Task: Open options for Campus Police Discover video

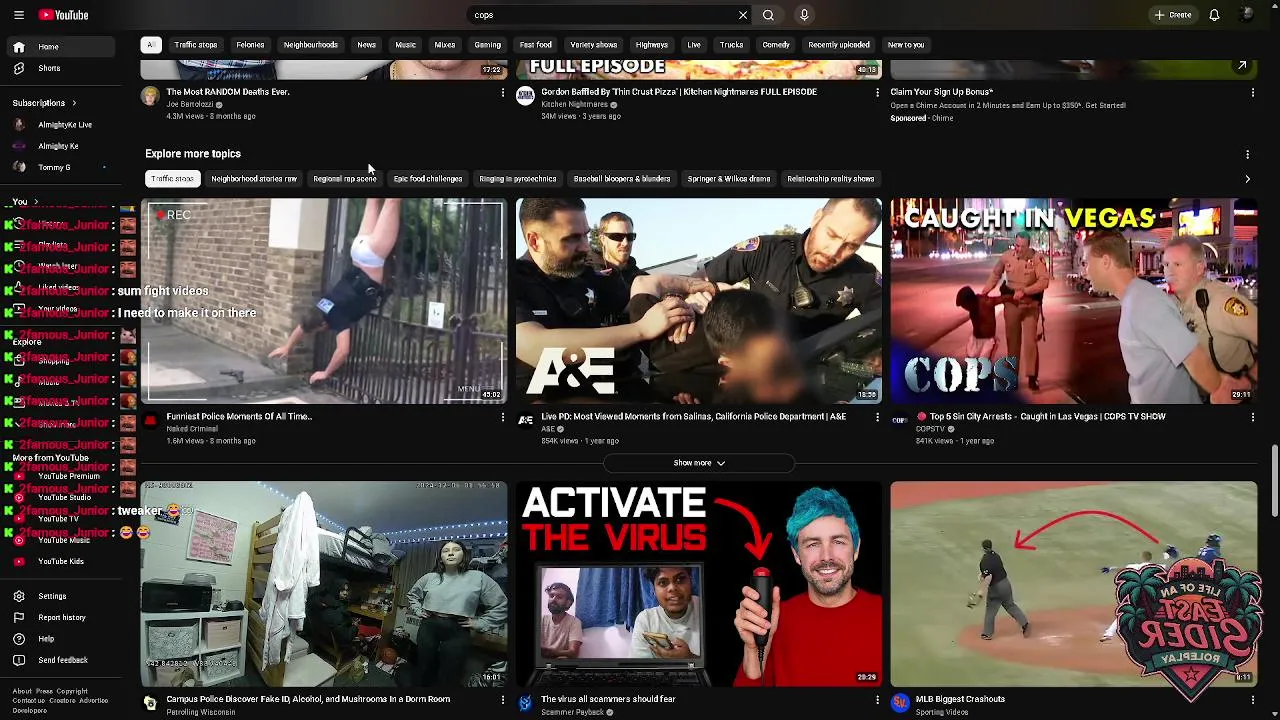Action: pos(502,700)
